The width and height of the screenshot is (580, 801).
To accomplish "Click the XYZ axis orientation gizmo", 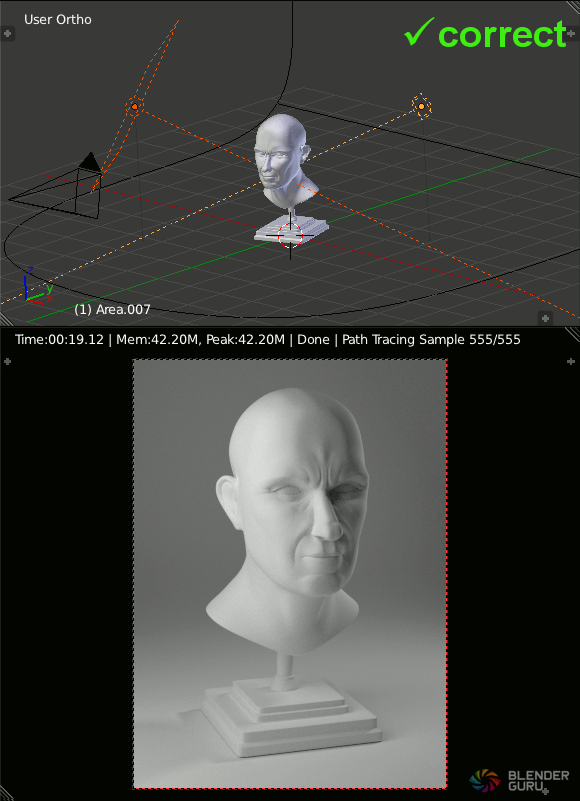I will coord(38,286).
